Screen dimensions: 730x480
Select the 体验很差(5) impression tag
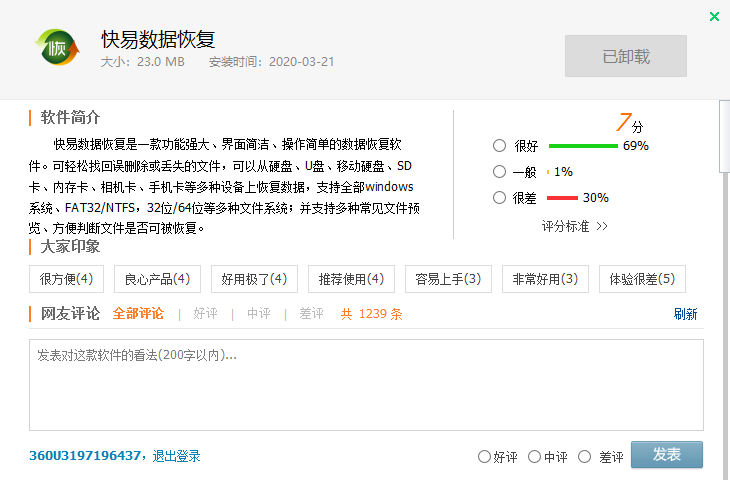click(x=642, y=279)
